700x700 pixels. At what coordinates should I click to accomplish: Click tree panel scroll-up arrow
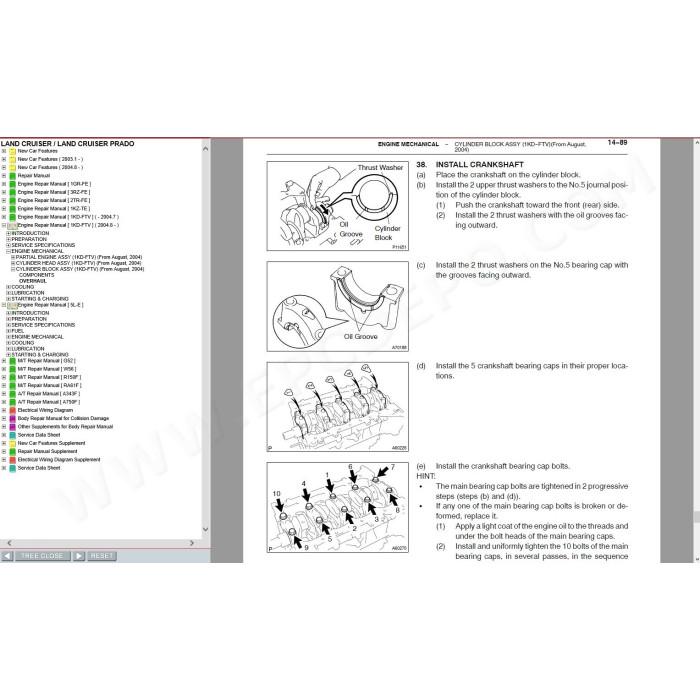[x=205, y=149]
